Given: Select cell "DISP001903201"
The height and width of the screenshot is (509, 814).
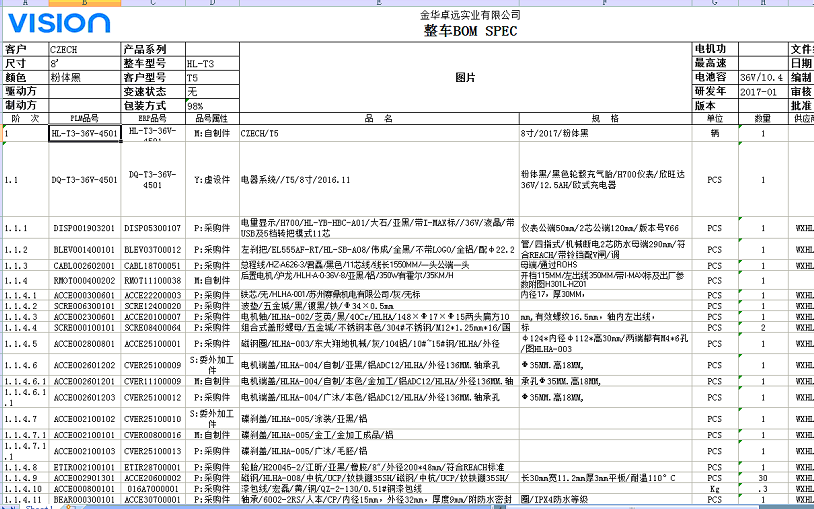Looking at the screenshot, I should (85, 228).
